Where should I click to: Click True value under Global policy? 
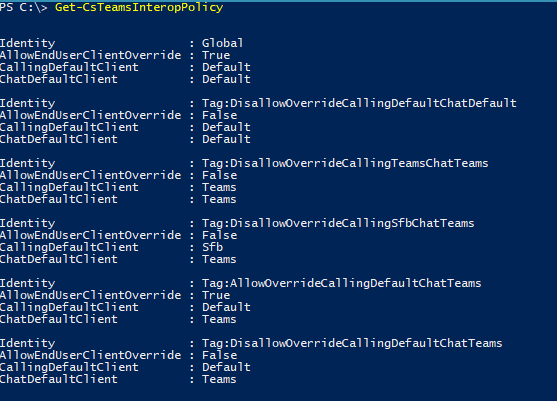click(x=216, y=55)
